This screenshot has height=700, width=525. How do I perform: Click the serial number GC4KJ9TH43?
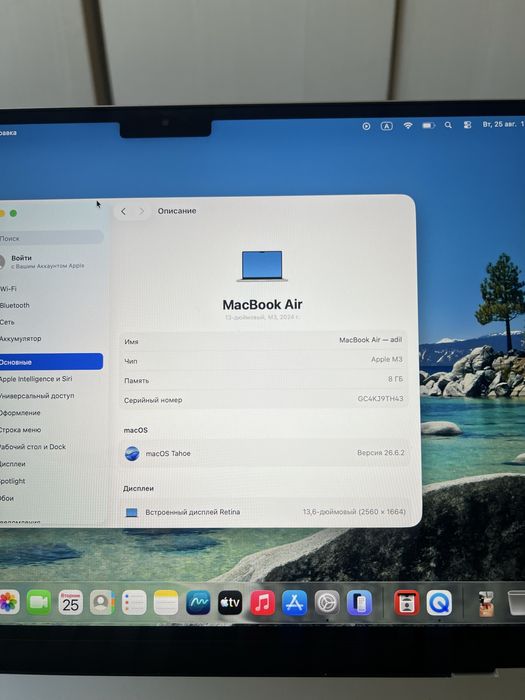click(380, 398)
